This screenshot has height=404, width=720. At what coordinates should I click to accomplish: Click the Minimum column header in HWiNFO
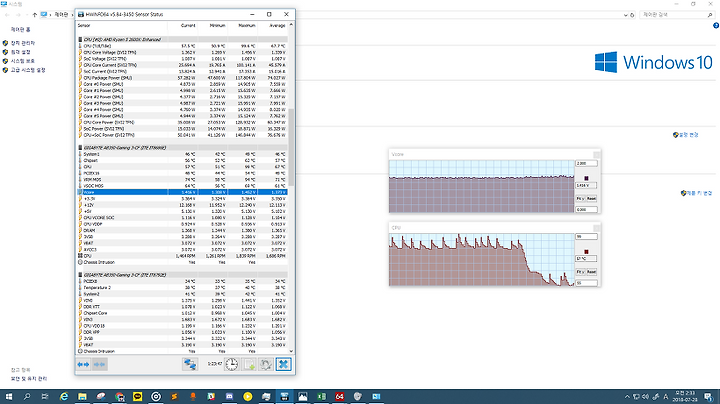(x=212, y=26)
